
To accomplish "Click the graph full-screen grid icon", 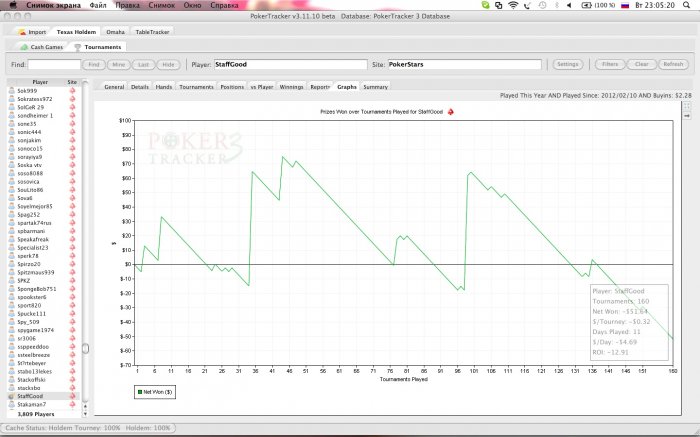I will 687,106.
